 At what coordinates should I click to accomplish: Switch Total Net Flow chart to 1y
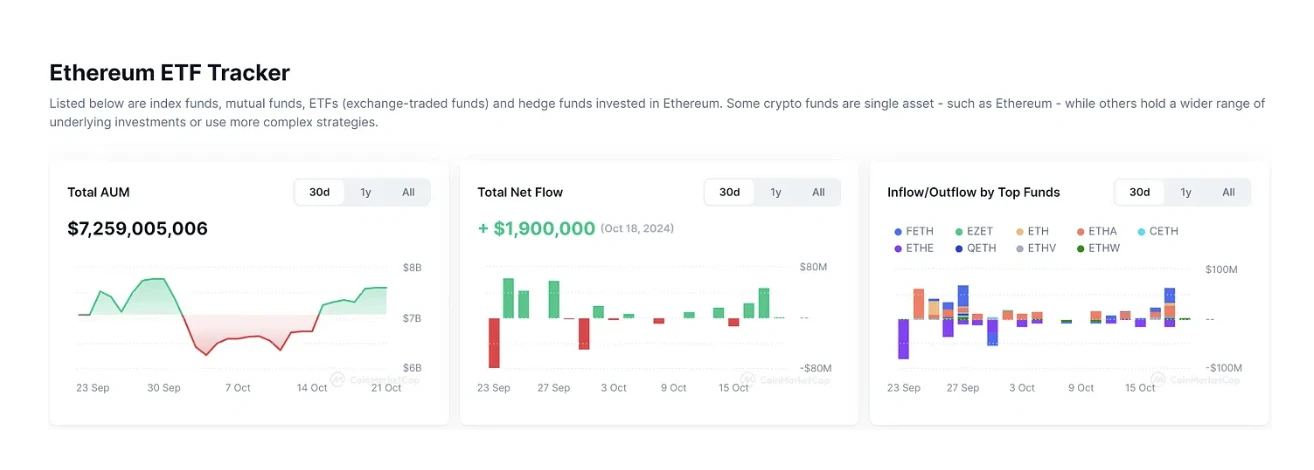coord(775,192)
